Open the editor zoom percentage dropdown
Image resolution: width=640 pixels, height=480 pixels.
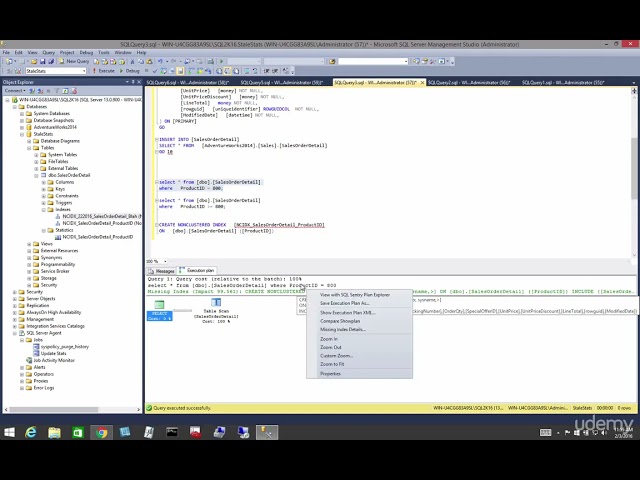[165, 261]
